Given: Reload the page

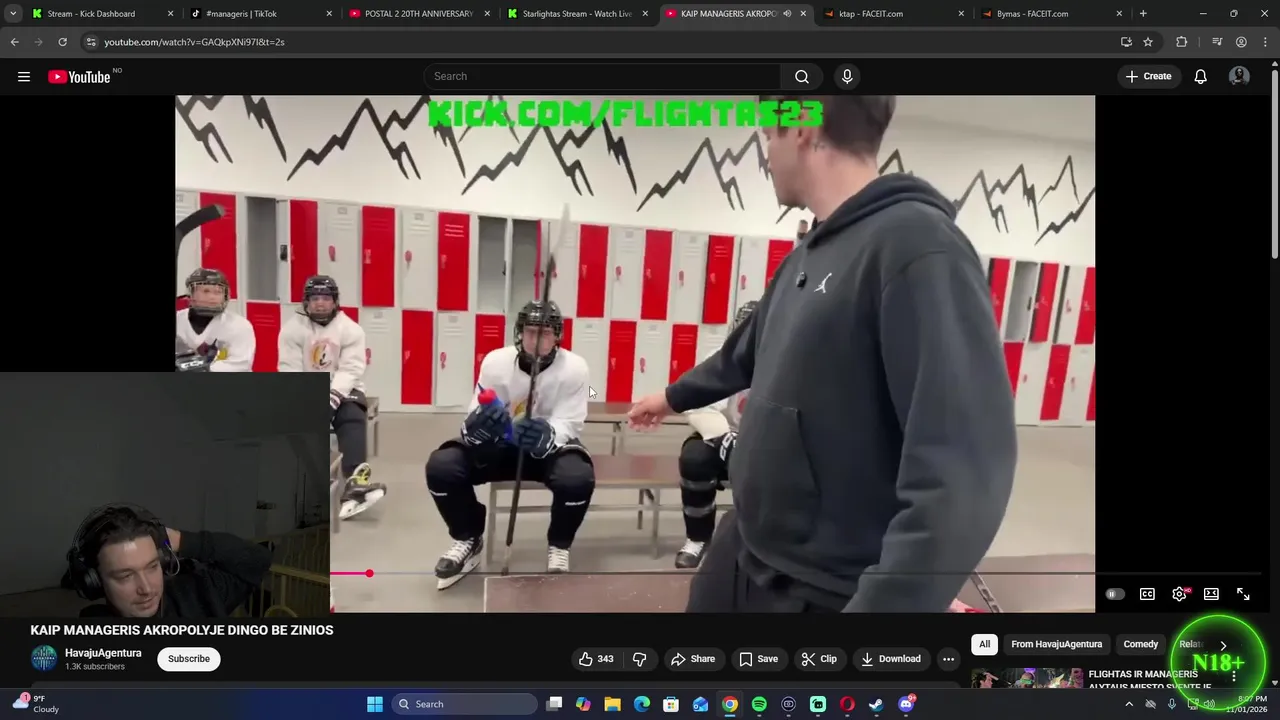Looking at the screenshot, I should pyautogui.click(x=62, y=42).
